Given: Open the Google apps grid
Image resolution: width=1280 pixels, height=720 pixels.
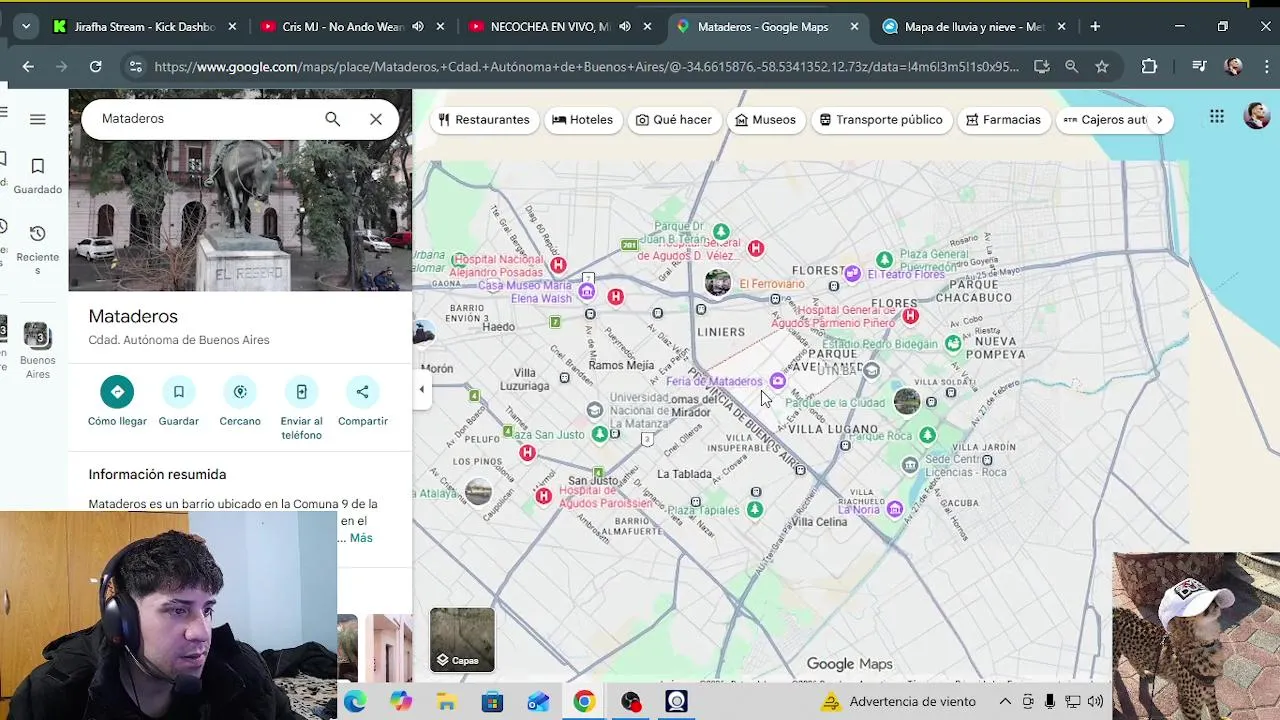Looking at the screenshot, I should (1217, 118).
